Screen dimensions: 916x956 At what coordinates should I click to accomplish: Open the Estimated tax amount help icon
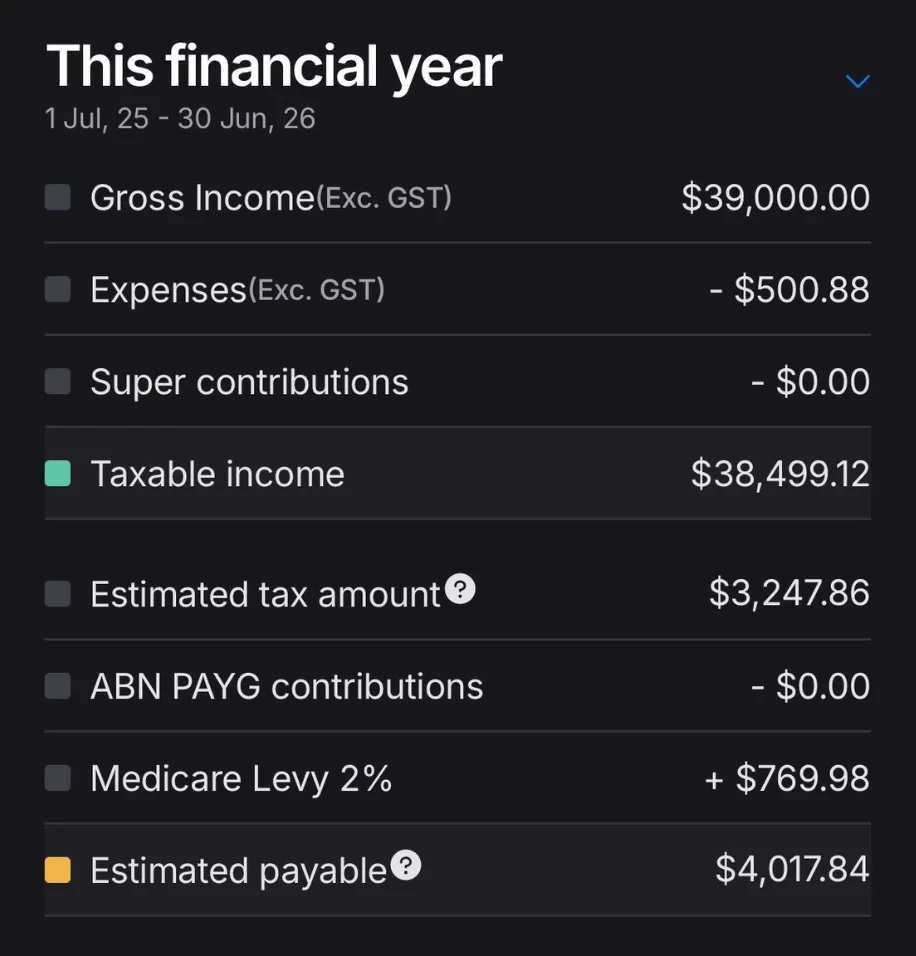[460, 589]
